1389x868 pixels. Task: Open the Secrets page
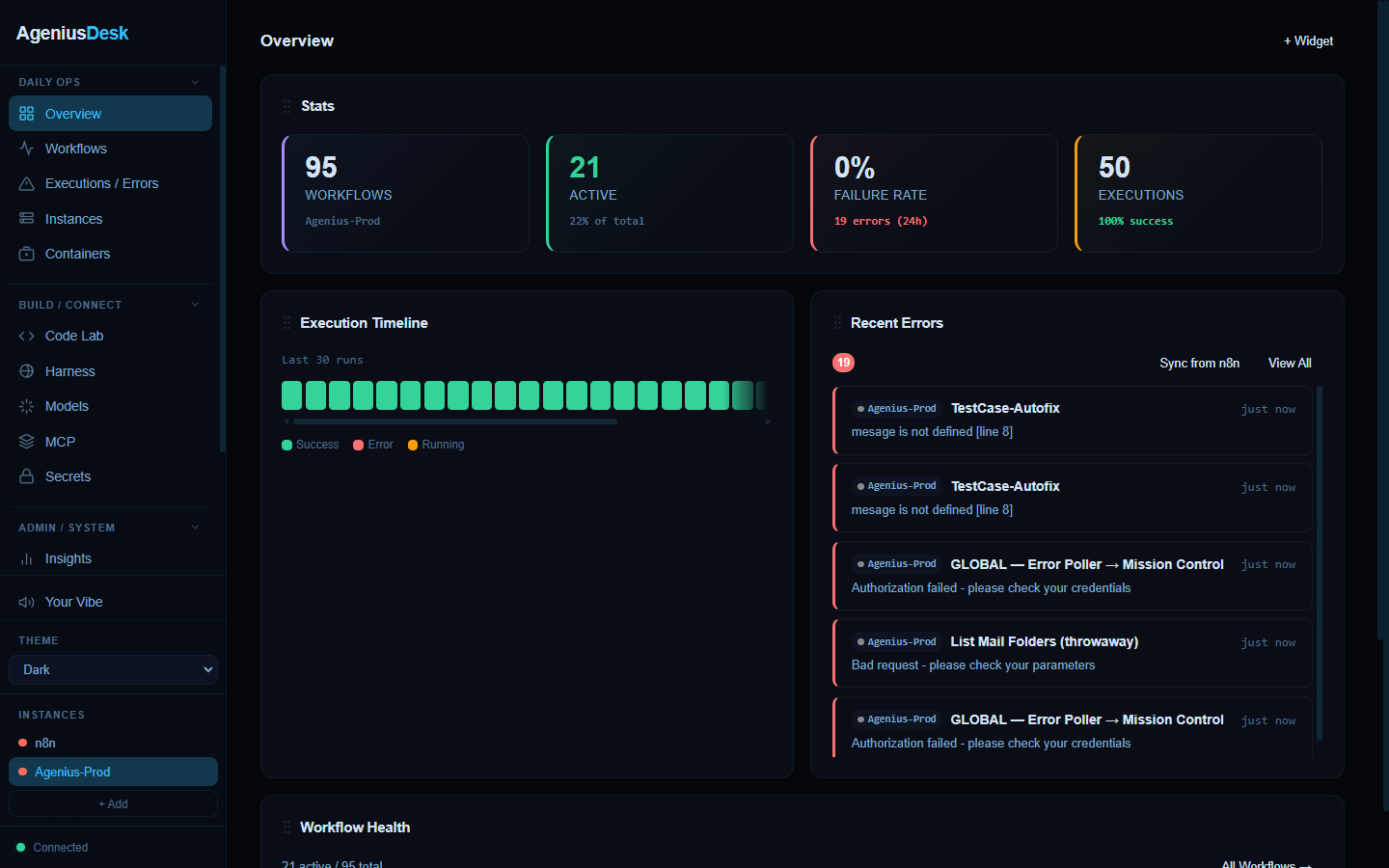[x=110, y=476]
